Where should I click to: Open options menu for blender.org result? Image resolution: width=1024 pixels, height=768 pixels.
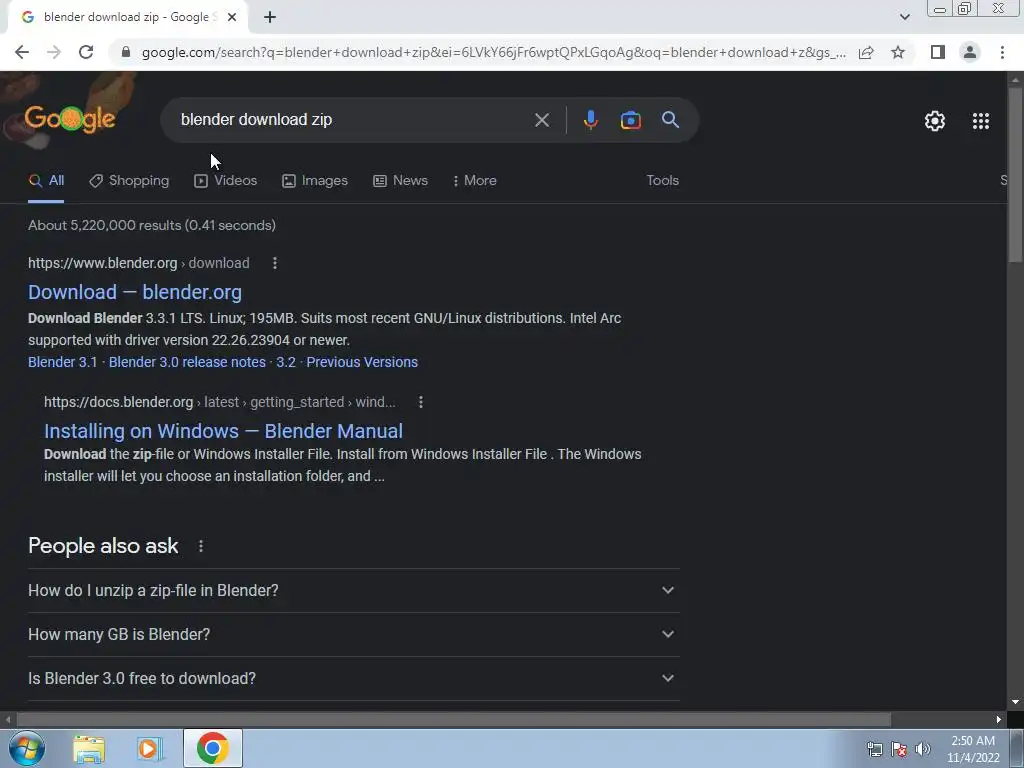pyautogui.click(x=274, y=263)
